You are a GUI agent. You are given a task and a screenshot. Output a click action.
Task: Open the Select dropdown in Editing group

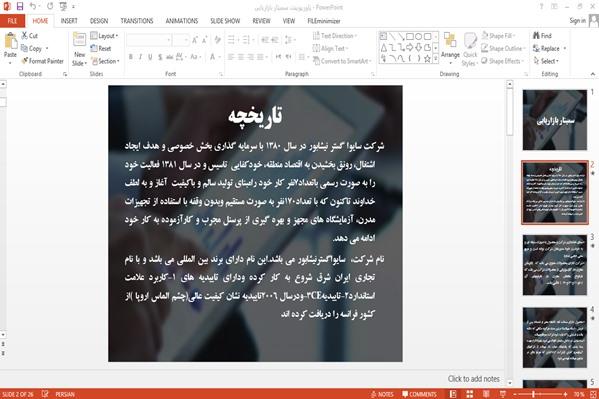point(546,61)
